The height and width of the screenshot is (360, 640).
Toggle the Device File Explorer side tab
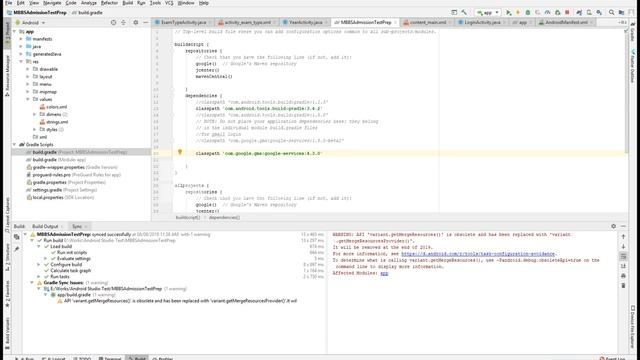pos(633,327)
